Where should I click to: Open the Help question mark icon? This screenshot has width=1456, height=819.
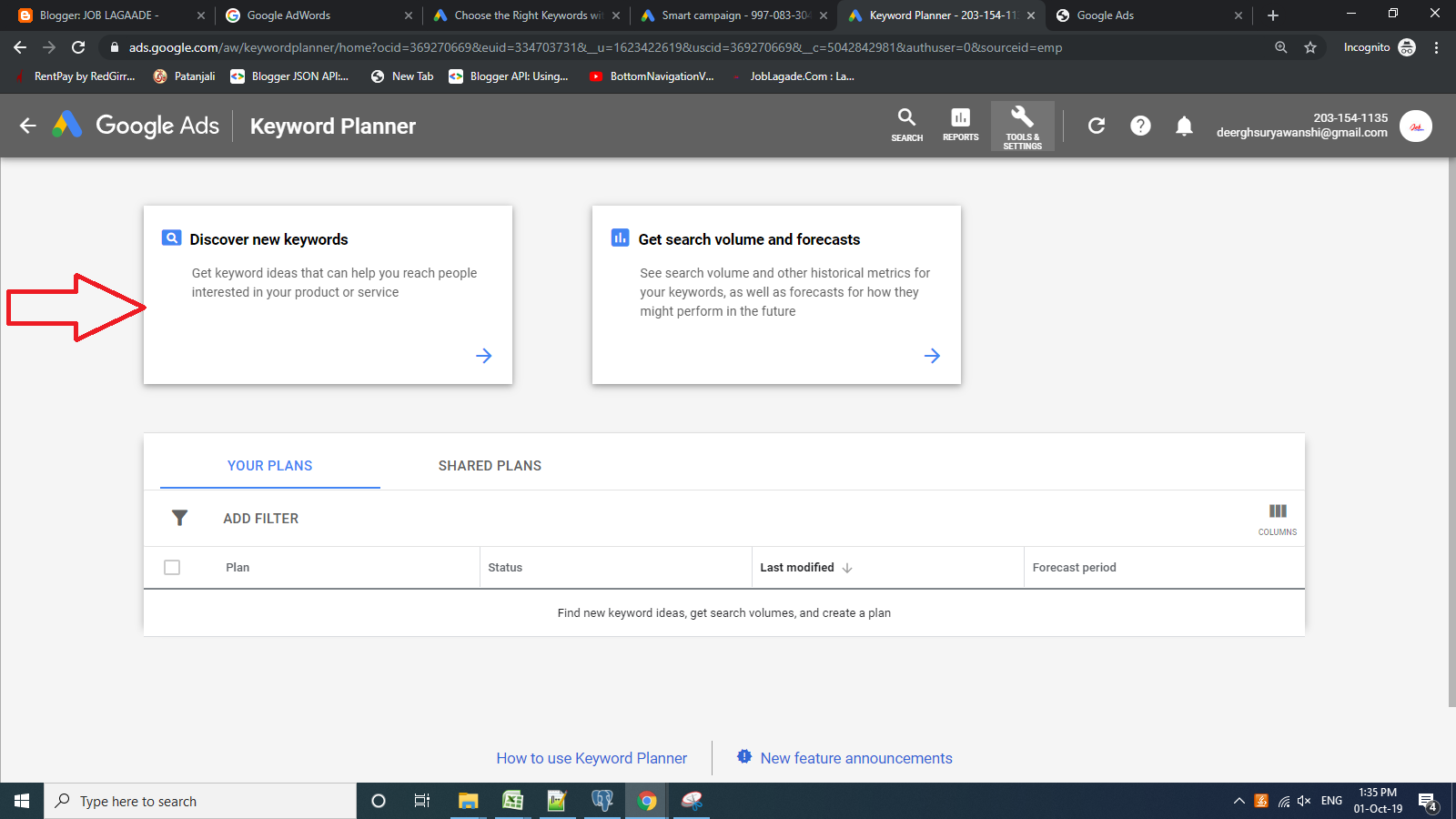tap(1140, 126)
